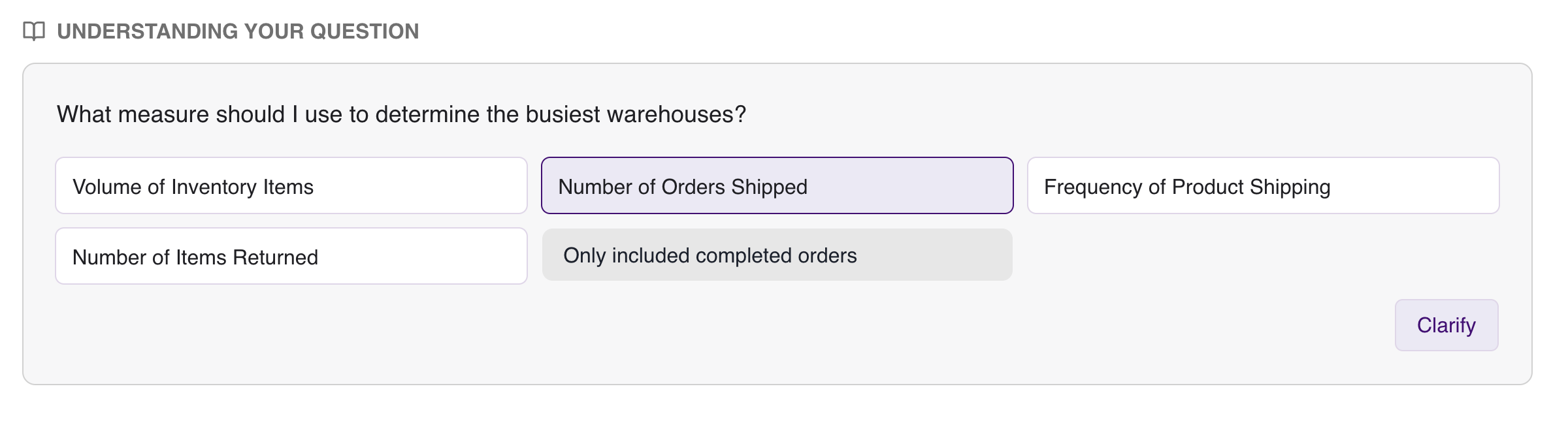1568x427 pixels.
Task: Select Volume of Inventory Items option
Action: coord(291,185)
